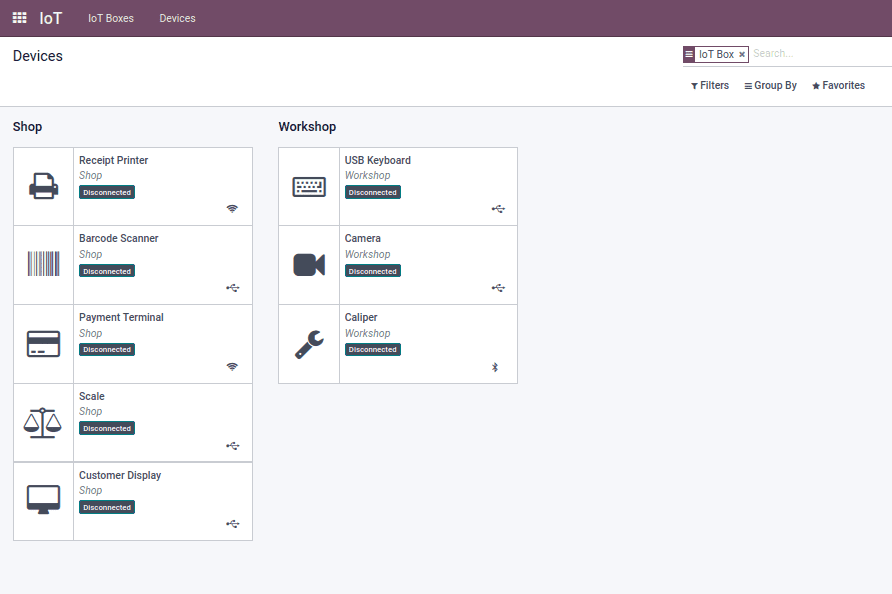The height and width of the screenshot is (594, 892).
Task: Open the Payment Terminal device name
Action: point(121,317)
